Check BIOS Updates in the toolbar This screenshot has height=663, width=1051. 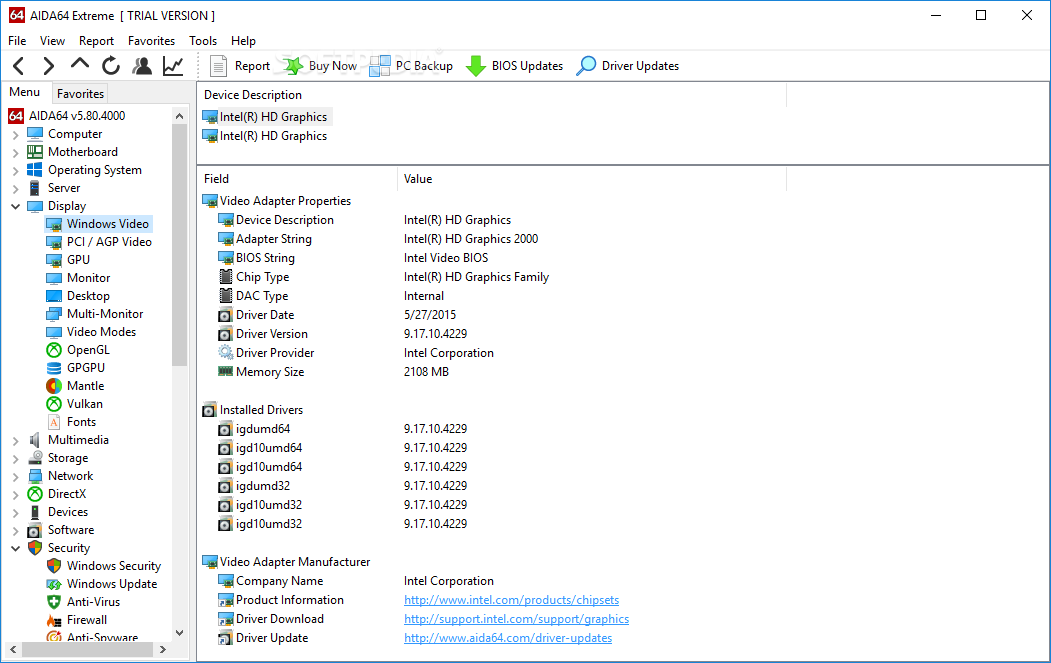[514, 66]
